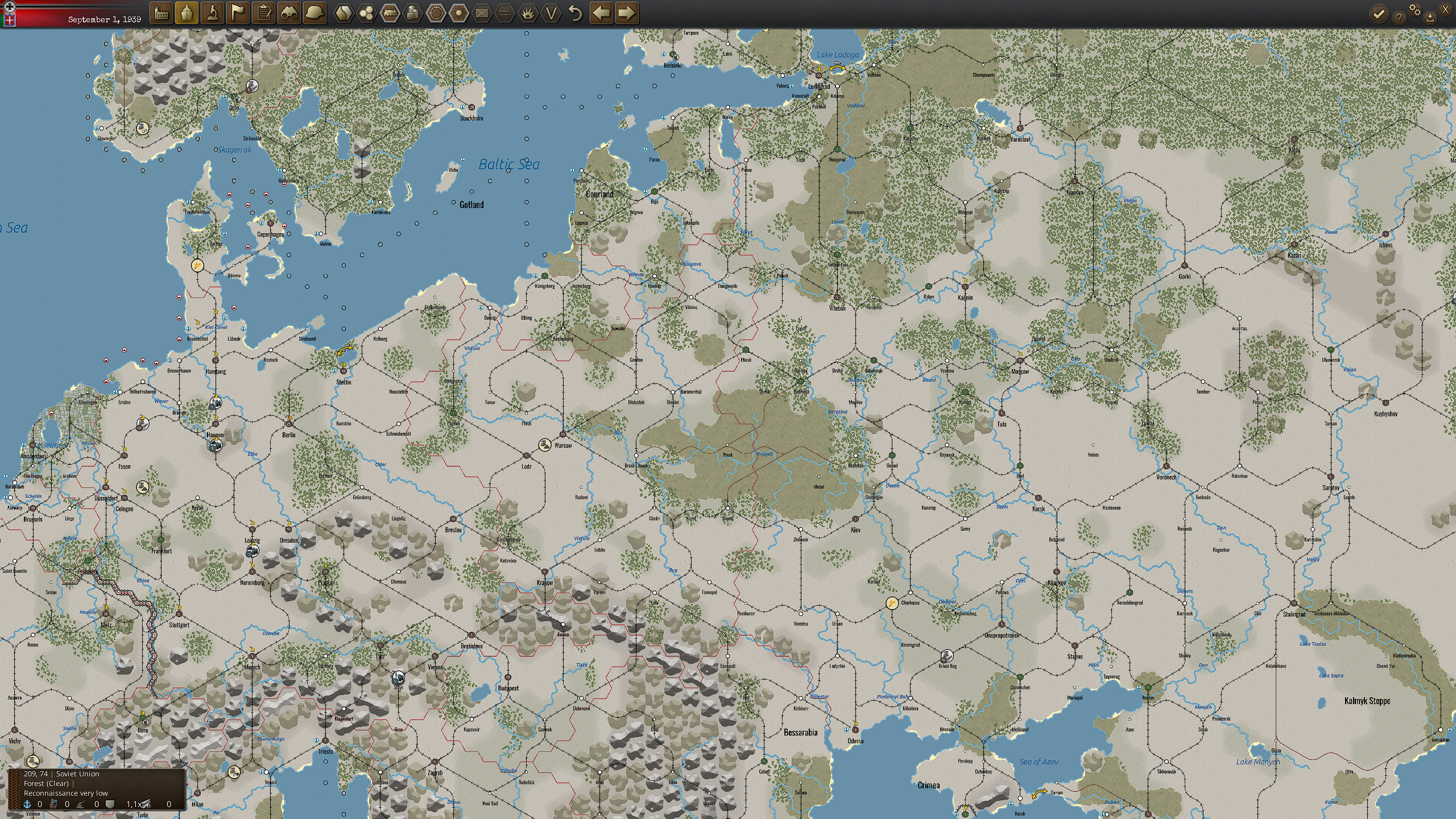The height and width of the screenshot is (819, 1456).
Task: Toggle the railway train overlay
Action: click(390, 13)
